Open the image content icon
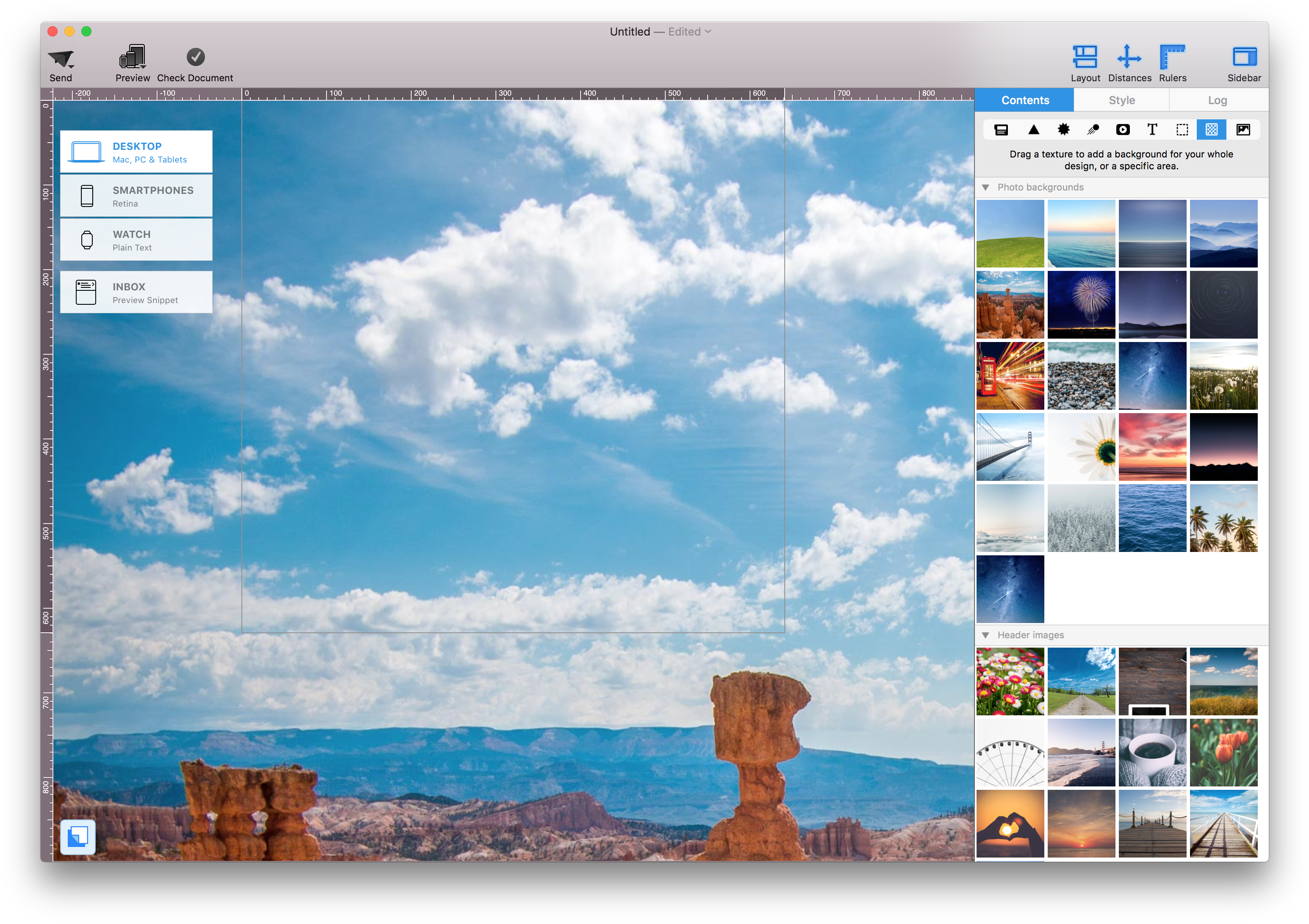This screenshot has height=924, width=1309. [x=1242, y=130]
